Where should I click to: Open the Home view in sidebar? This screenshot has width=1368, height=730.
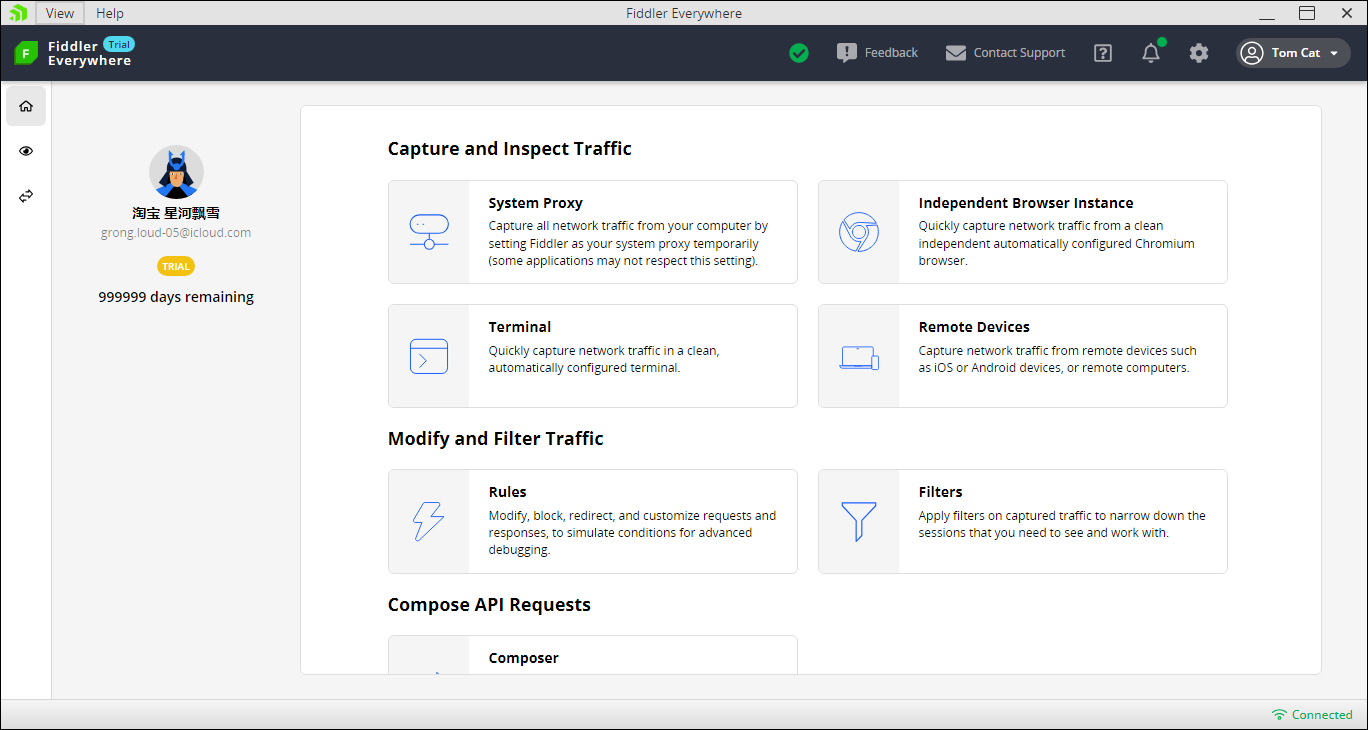pos(26,106)
